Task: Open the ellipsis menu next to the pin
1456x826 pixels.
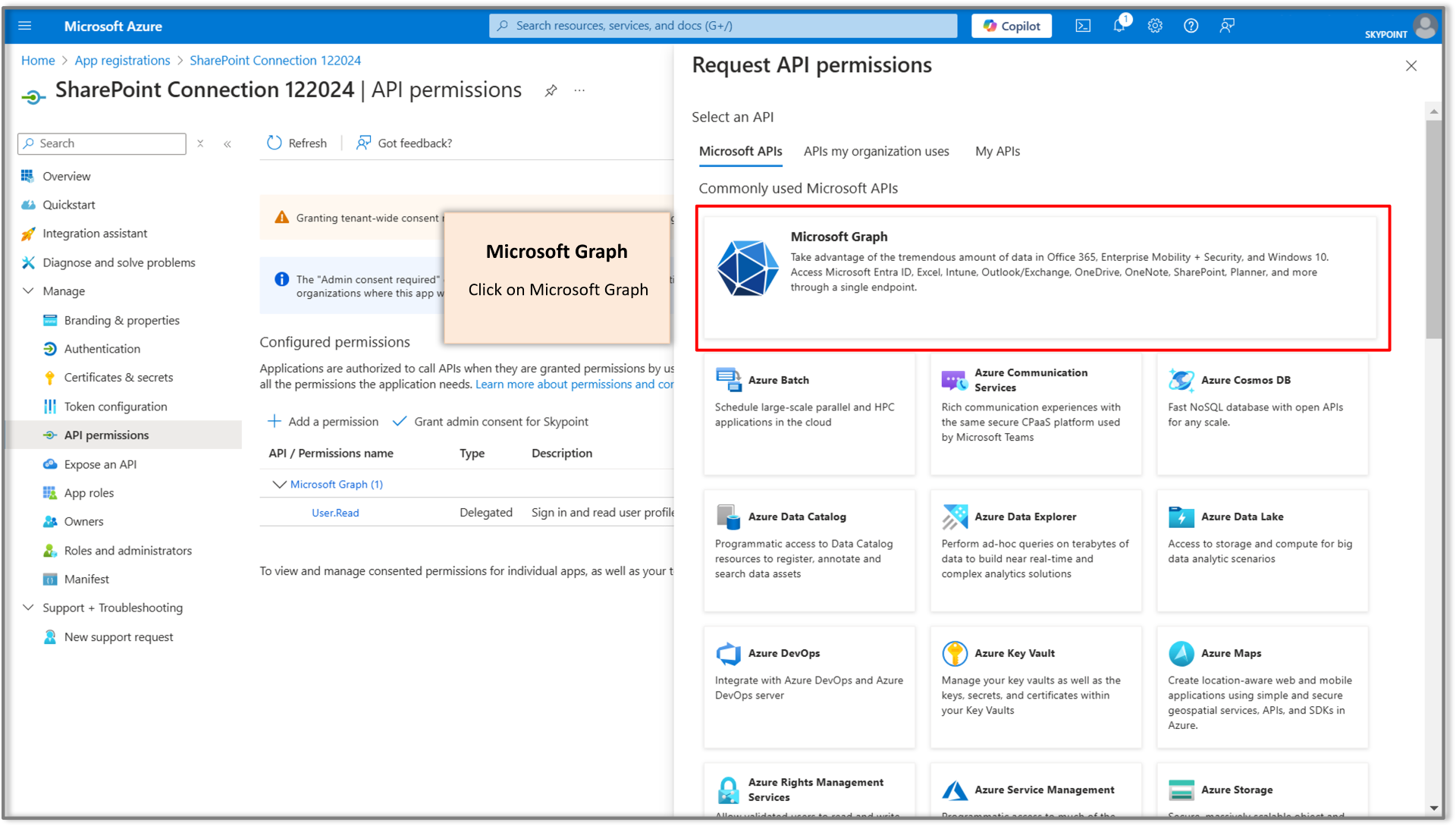Action: tap(579, 90)
